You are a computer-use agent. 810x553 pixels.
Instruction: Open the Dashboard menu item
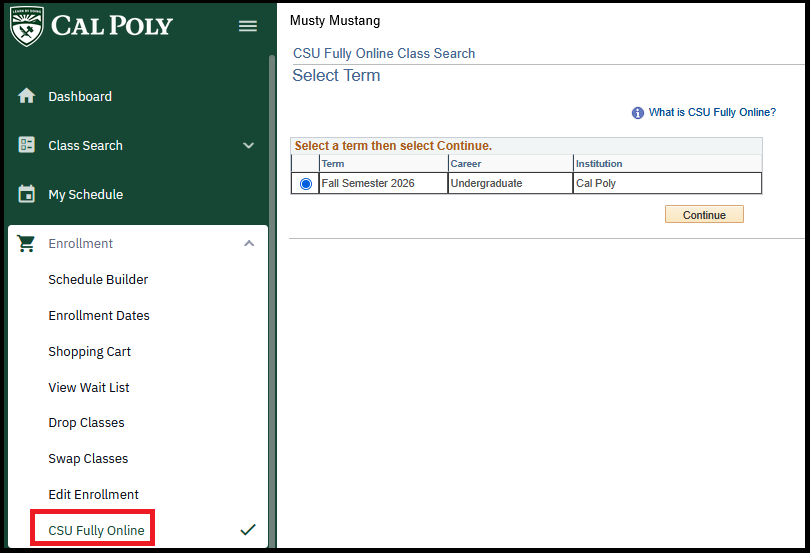pyautogui.click(x=80, y=97)
